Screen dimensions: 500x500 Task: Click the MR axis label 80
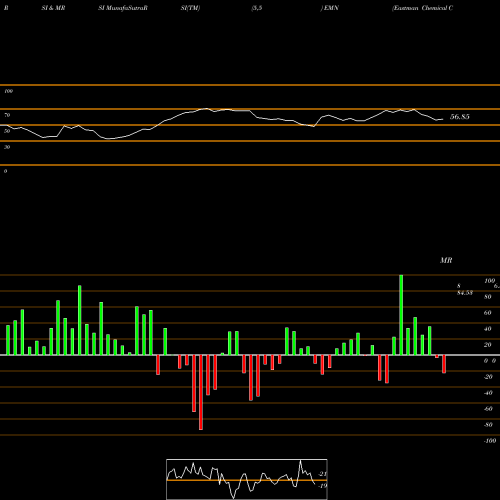(487, 297)
